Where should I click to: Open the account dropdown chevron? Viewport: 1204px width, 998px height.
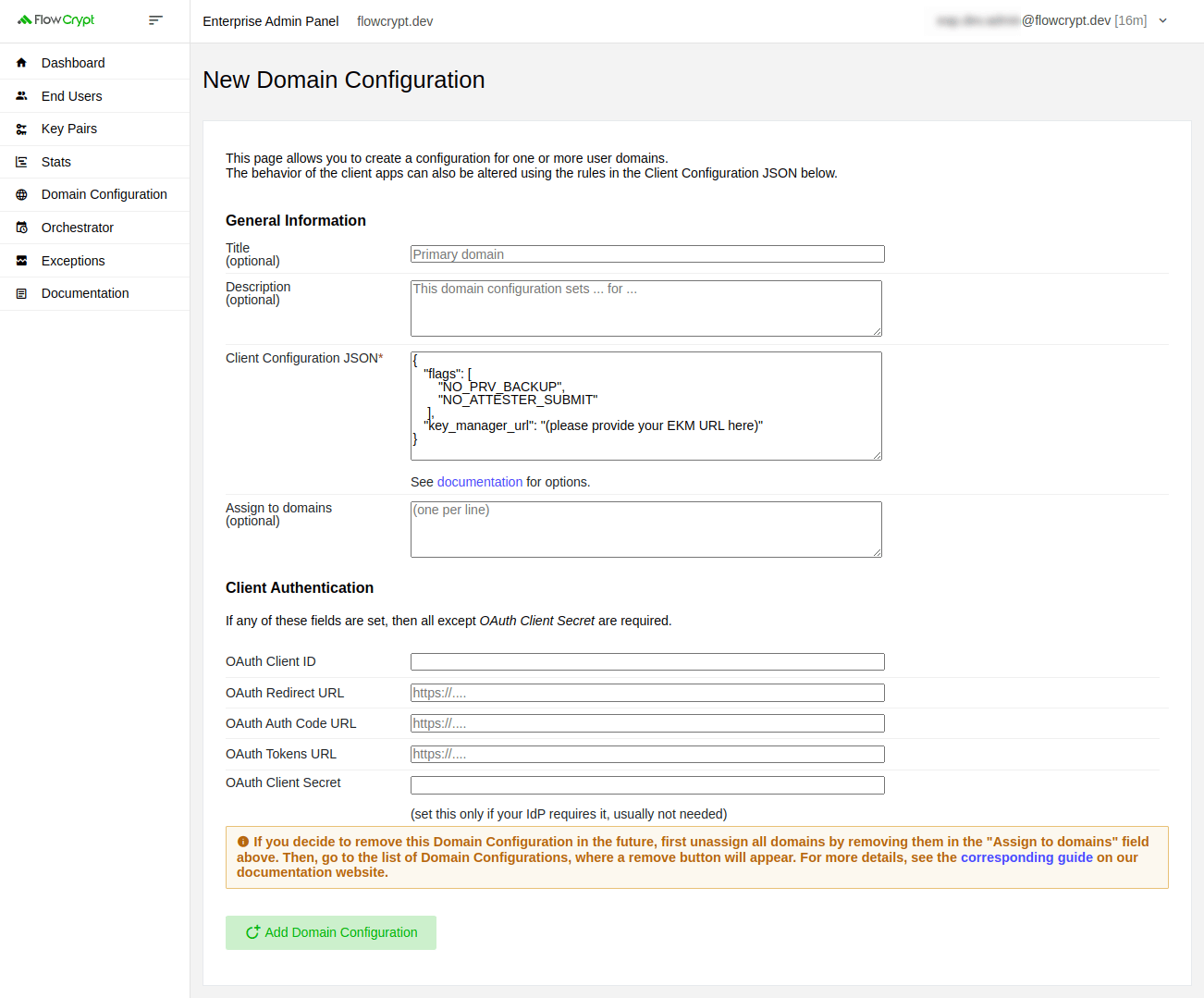tap(1163, 20)
